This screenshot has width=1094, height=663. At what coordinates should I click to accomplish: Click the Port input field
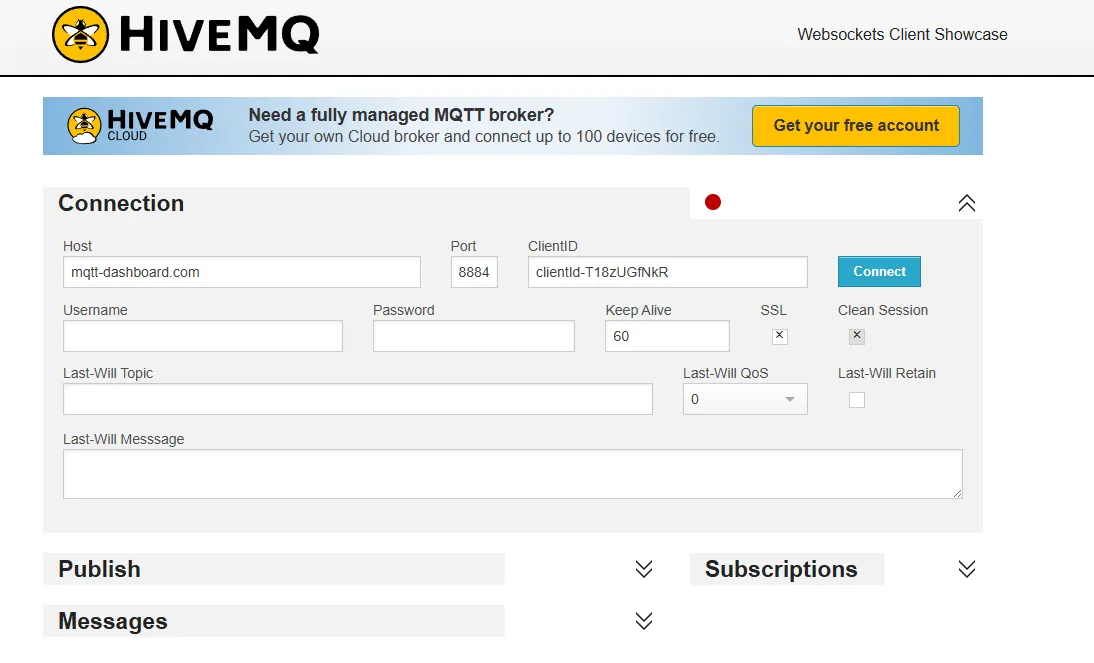(474, 272)
